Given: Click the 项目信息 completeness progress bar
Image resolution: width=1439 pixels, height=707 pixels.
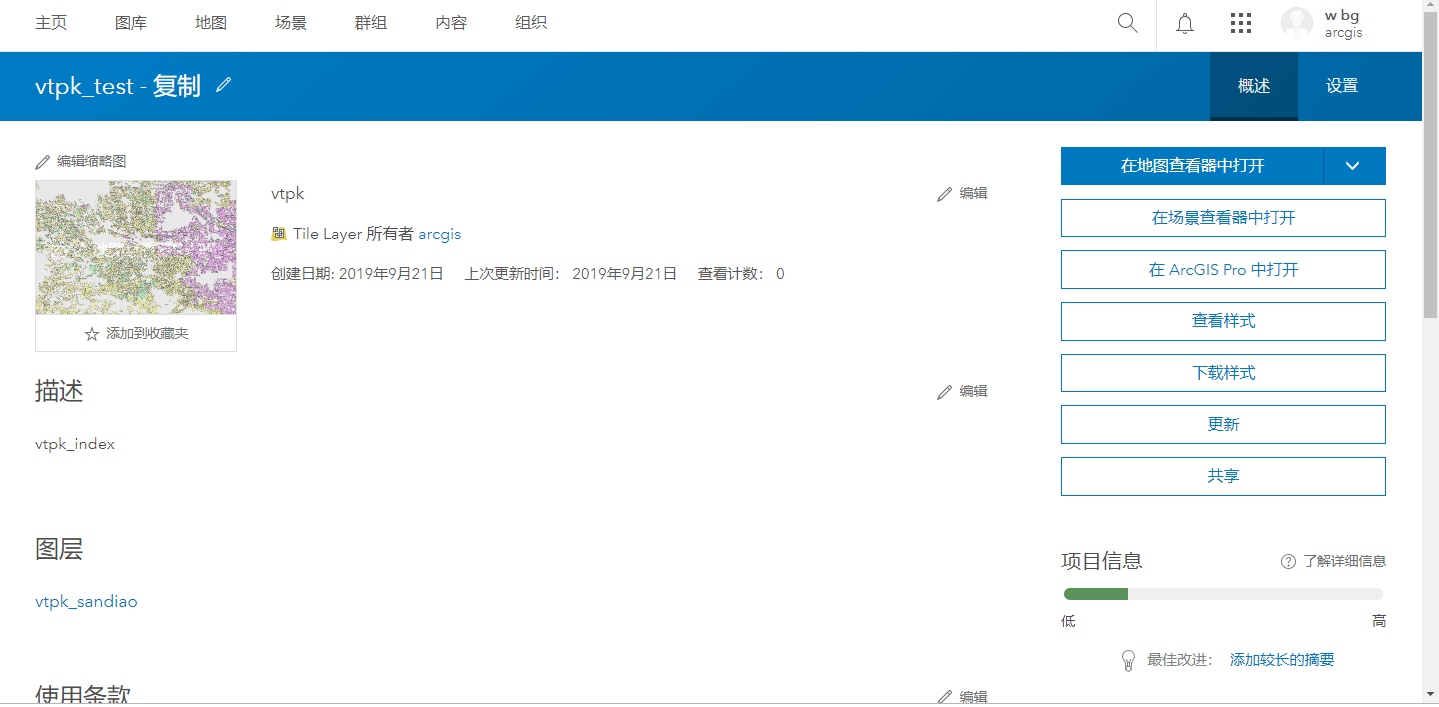Looking at the screenshot, I should tap(1223, 594).
